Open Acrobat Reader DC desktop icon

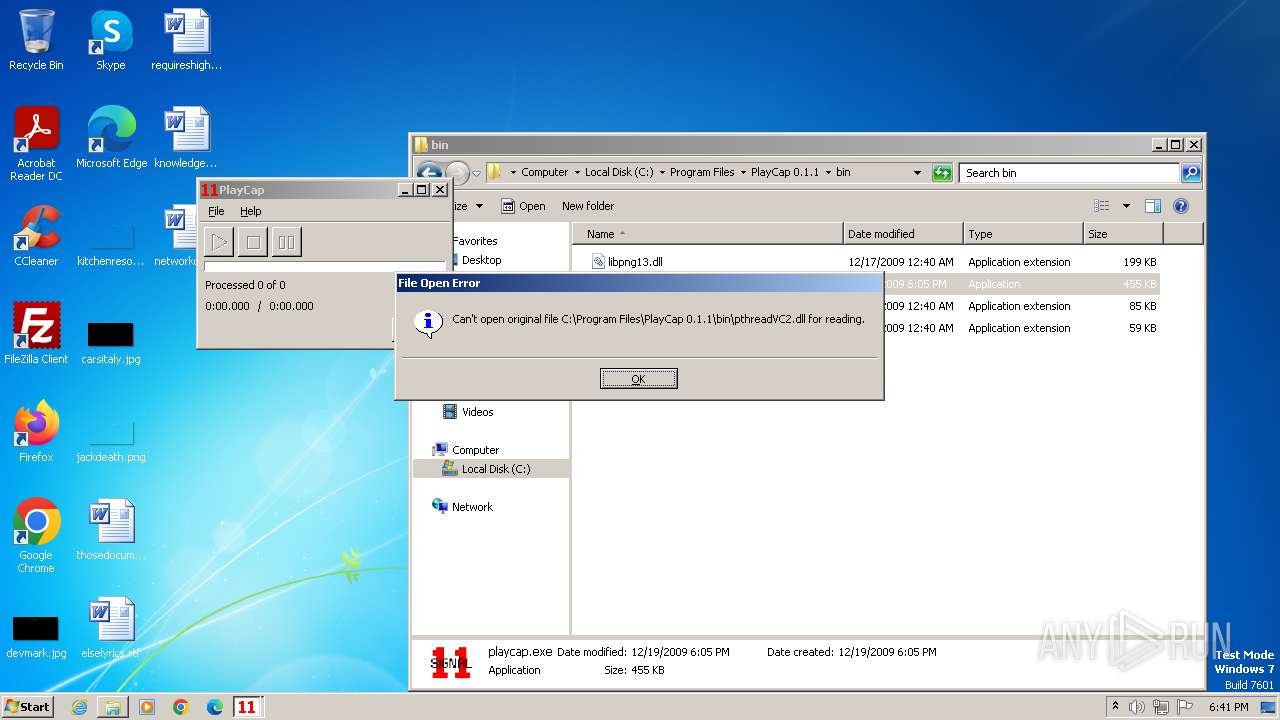pyautogui.click(x=36, y=145)
